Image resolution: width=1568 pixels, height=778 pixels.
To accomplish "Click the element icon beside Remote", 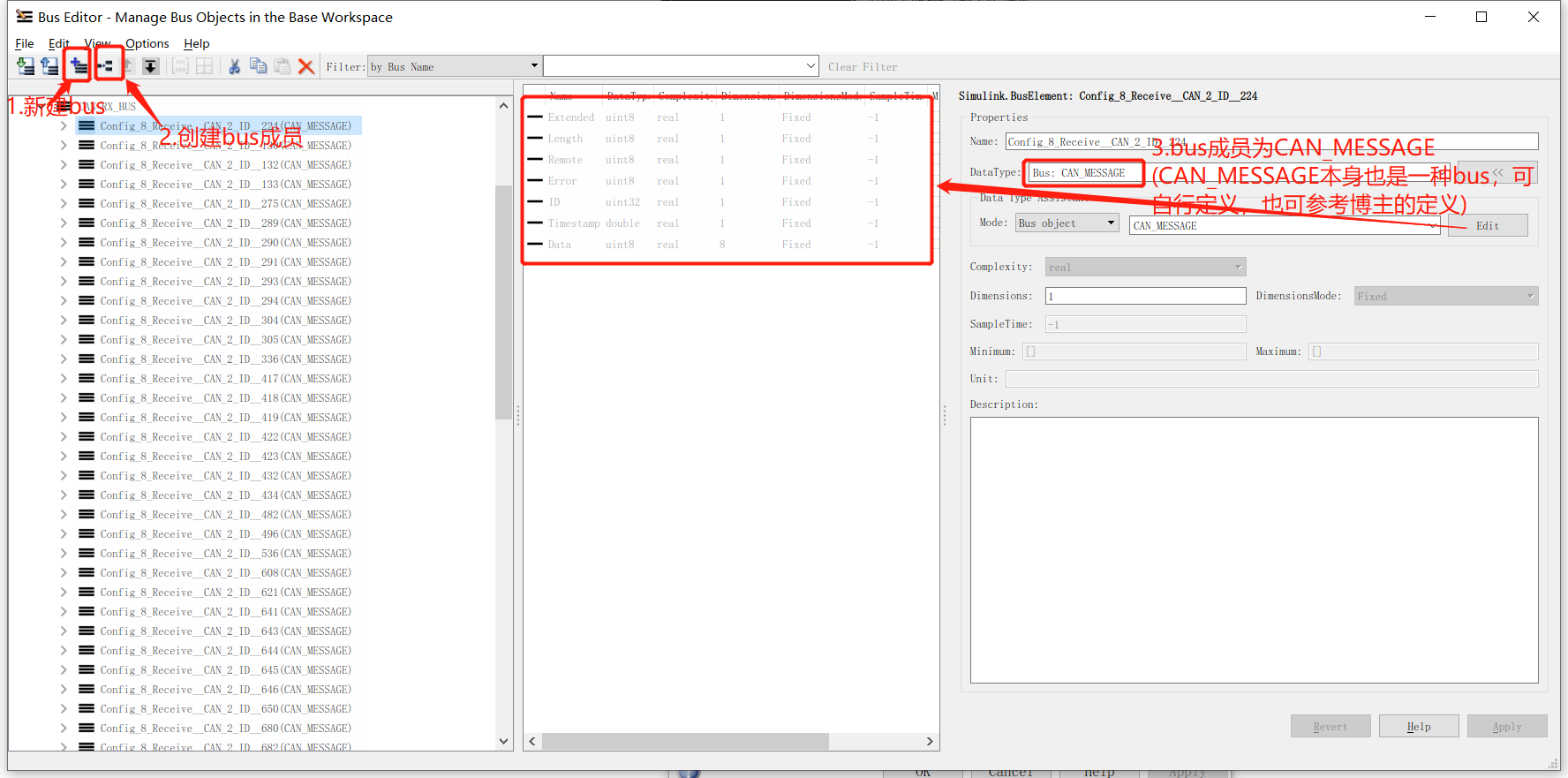I will (535, 160).
